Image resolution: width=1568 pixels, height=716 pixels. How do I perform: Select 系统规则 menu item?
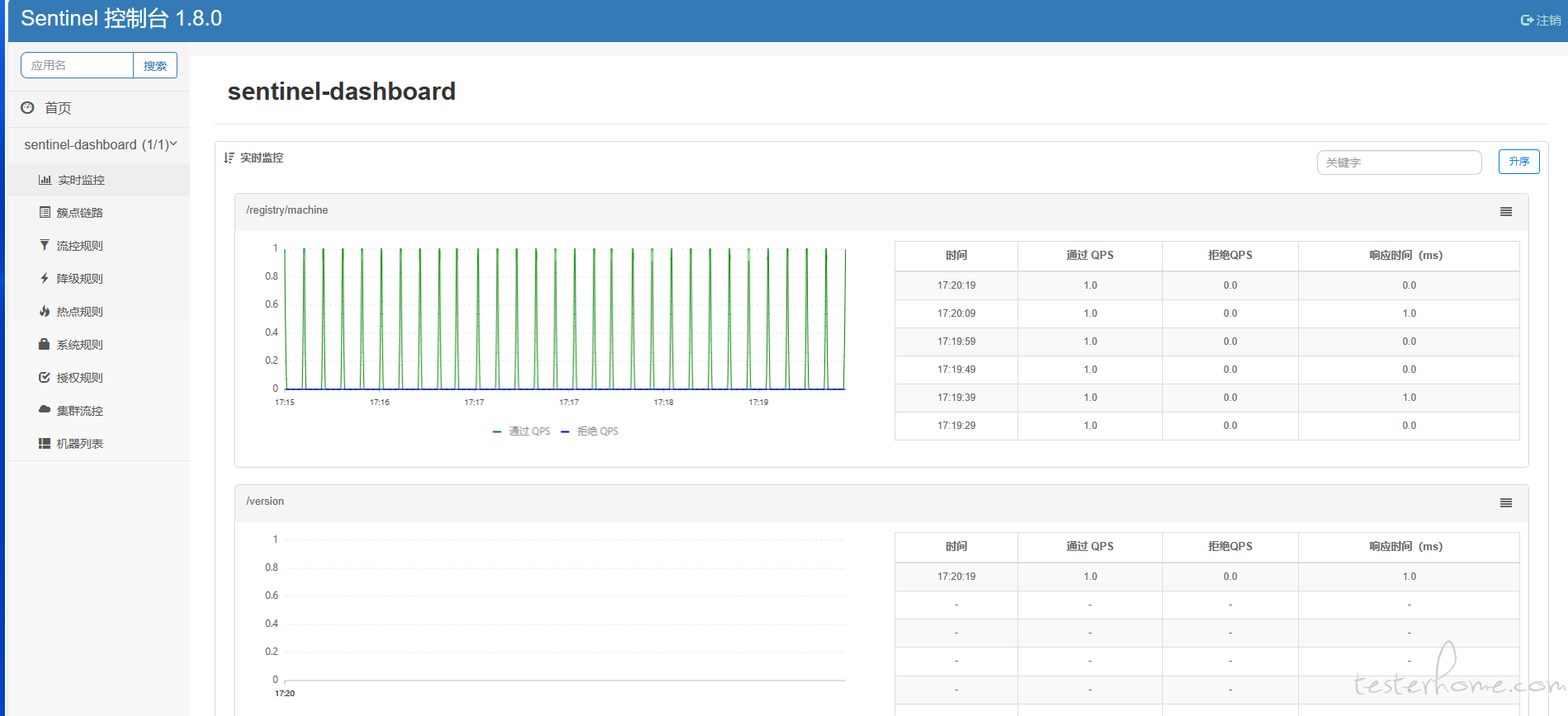point(80,345)
